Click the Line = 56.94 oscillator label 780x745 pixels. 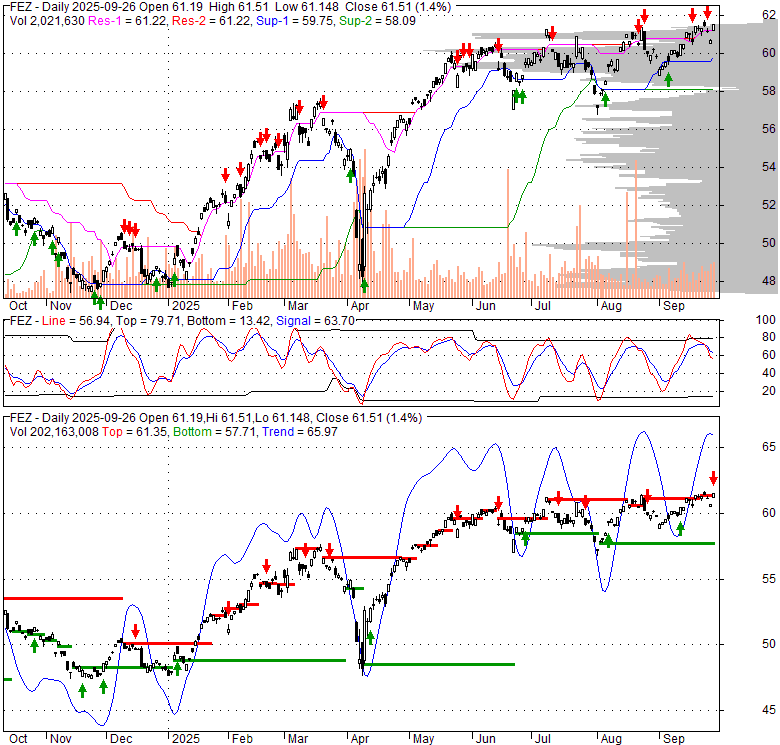[76, 321]
